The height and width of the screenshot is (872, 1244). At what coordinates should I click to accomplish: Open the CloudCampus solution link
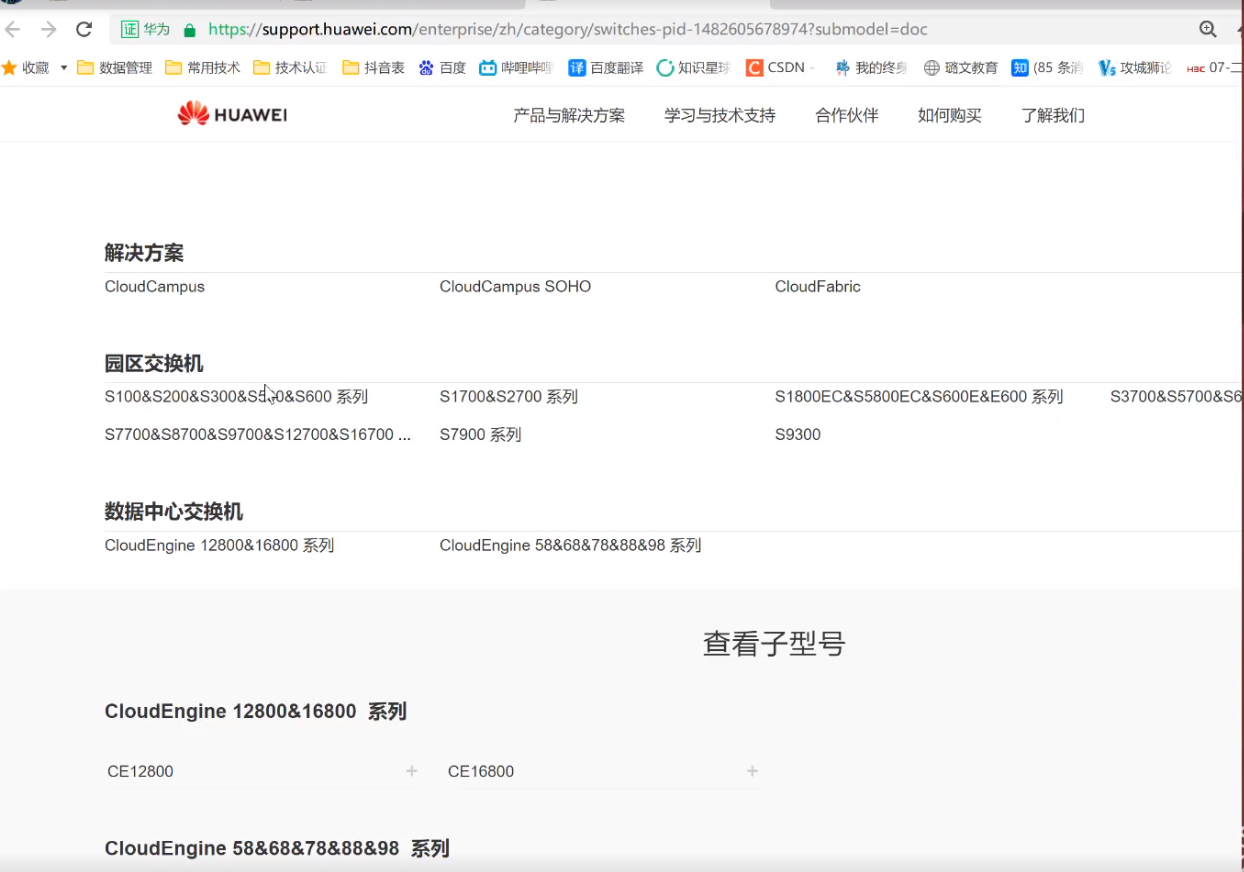click(x=155, y=287)
